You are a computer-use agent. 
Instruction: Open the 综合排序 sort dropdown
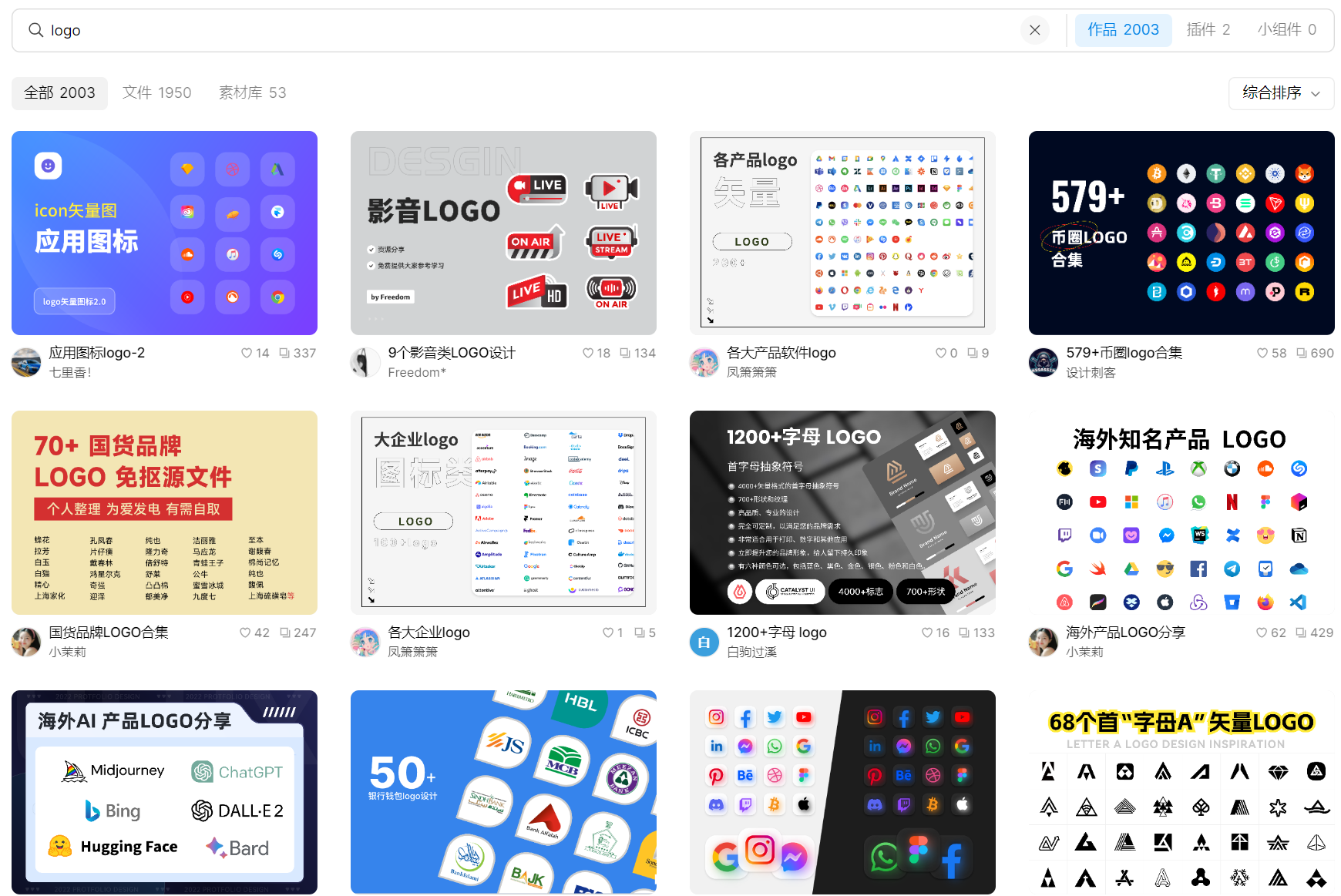(1281, 93)
